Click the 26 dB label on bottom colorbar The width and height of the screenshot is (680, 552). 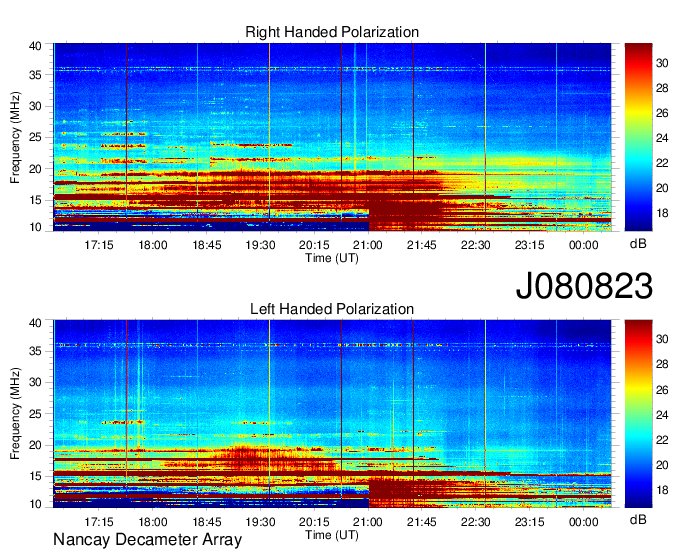pyautogui.click(x=662, y=390)
